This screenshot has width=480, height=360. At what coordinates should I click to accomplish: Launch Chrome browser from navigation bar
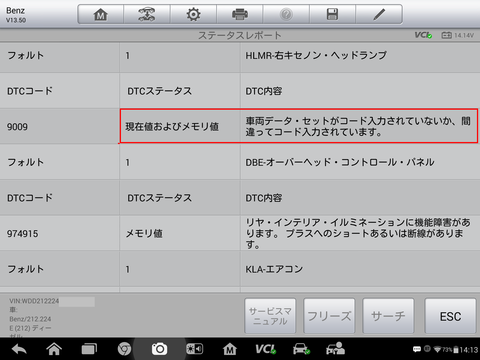124,349
